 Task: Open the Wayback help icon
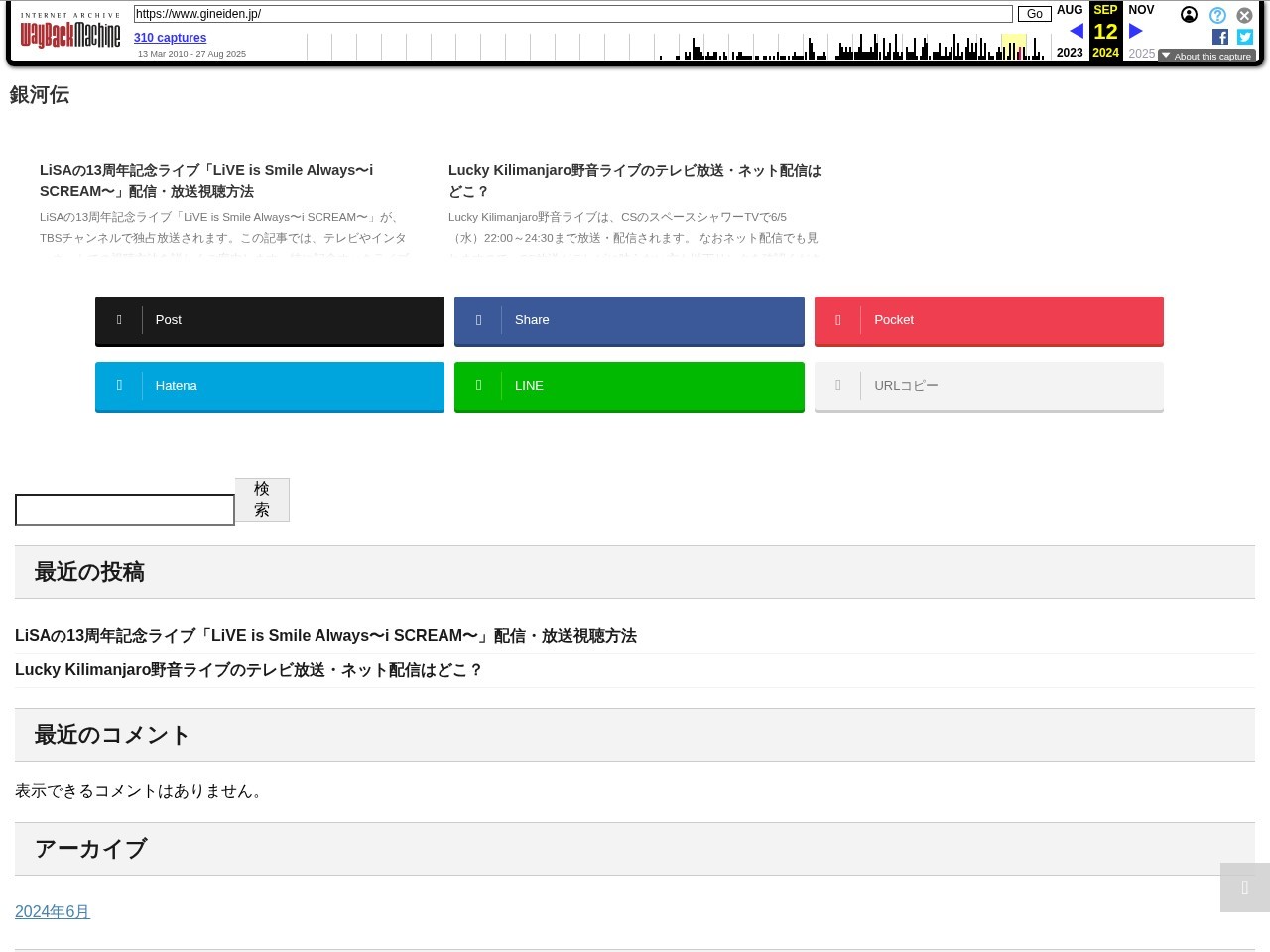point(1217,15)
